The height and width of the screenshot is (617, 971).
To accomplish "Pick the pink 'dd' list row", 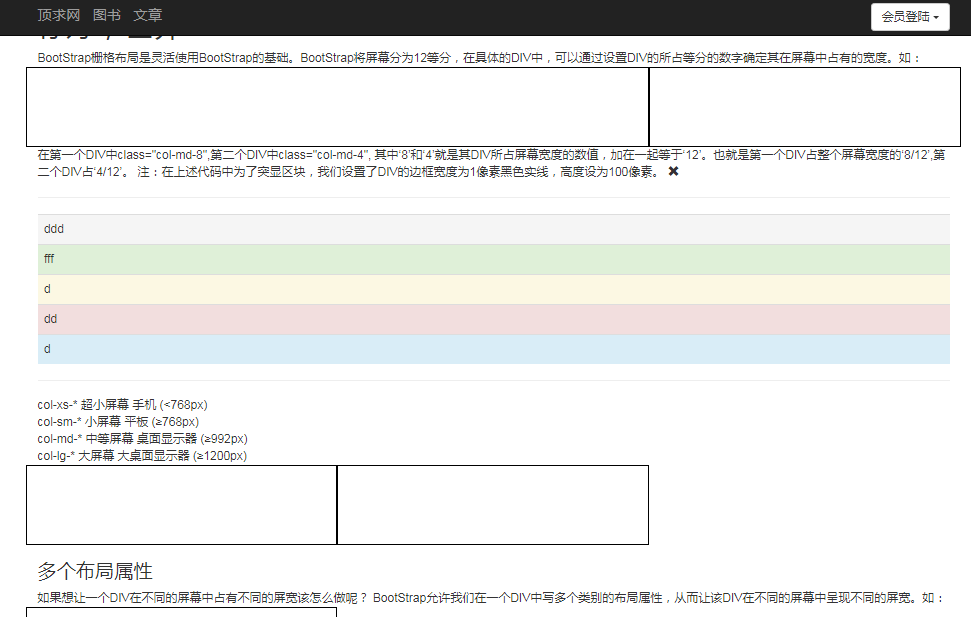I will pyautogui.click(x=493, y=319).
